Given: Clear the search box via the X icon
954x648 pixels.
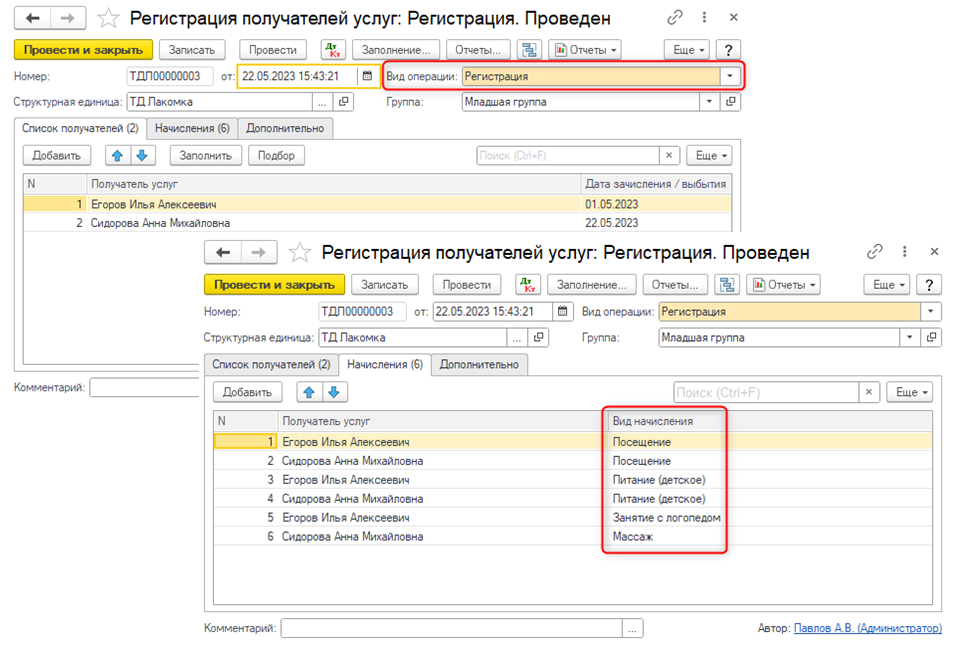Looking at the screenshot, I should click(868, 391).
